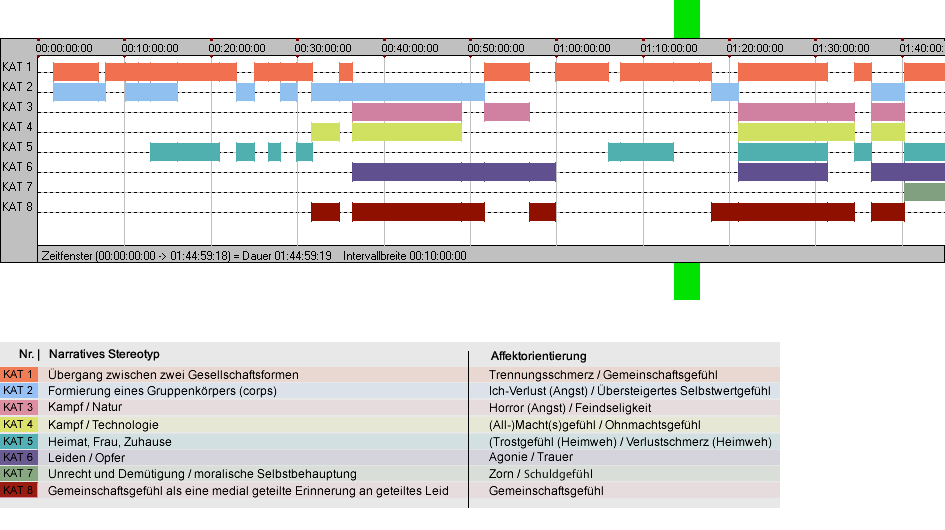Click 'Ich-Verlust (Angst) / Übersteigertes Selbstwertgefühl' text
The width and height of the screenshot is (945, 530).
pyautogui.click(x=630, y=391)
